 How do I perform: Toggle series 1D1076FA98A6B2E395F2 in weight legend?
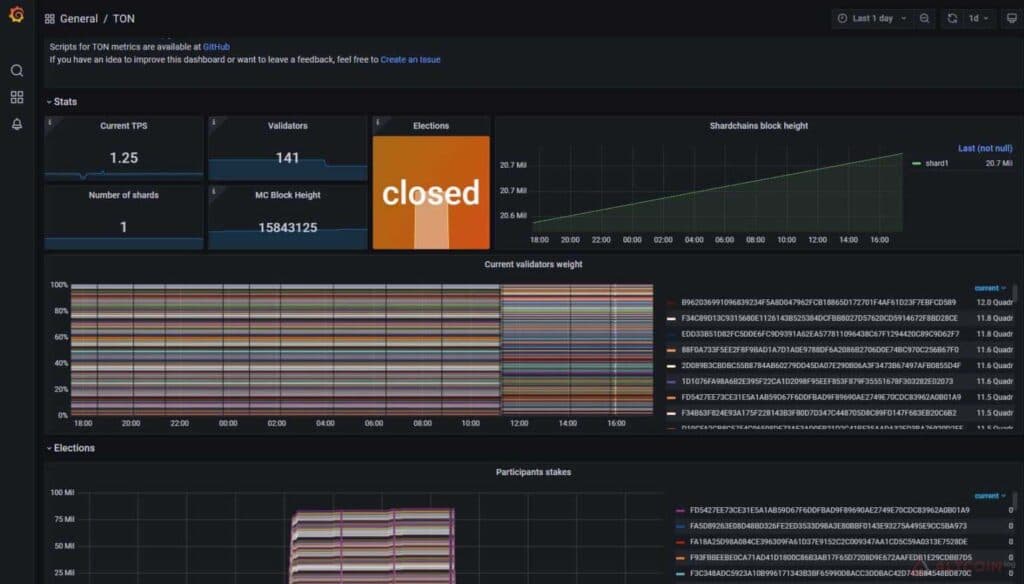(x=817, y=381)
